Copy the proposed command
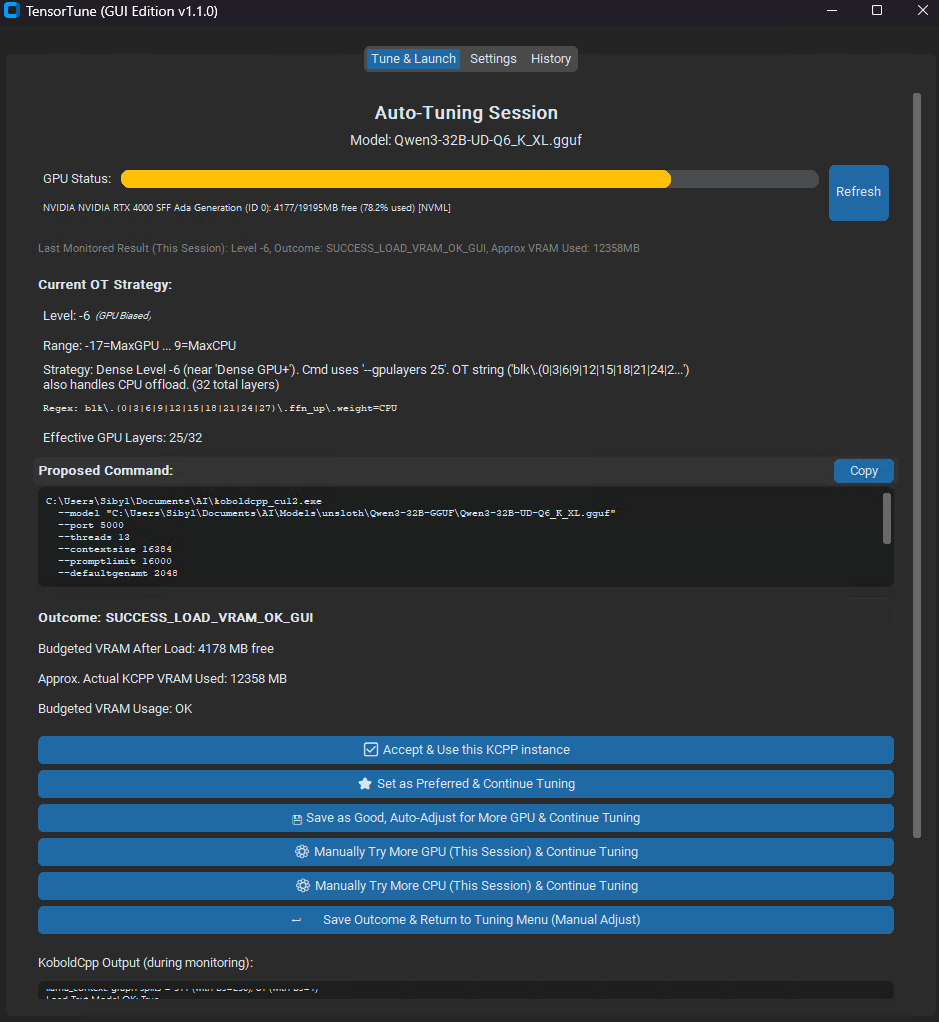Image resolution: width=939 pixels, height=1022 pixels. click(x=863, y=471)
